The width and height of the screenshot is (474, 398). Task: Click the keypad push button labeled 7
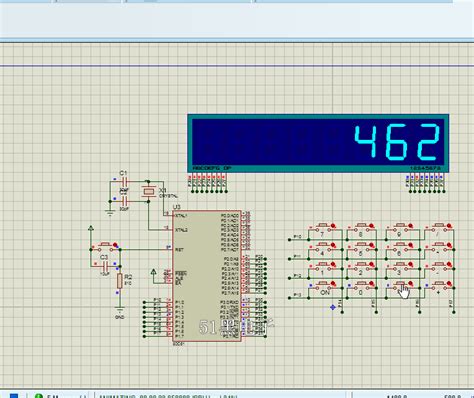[x=323, y=227]
